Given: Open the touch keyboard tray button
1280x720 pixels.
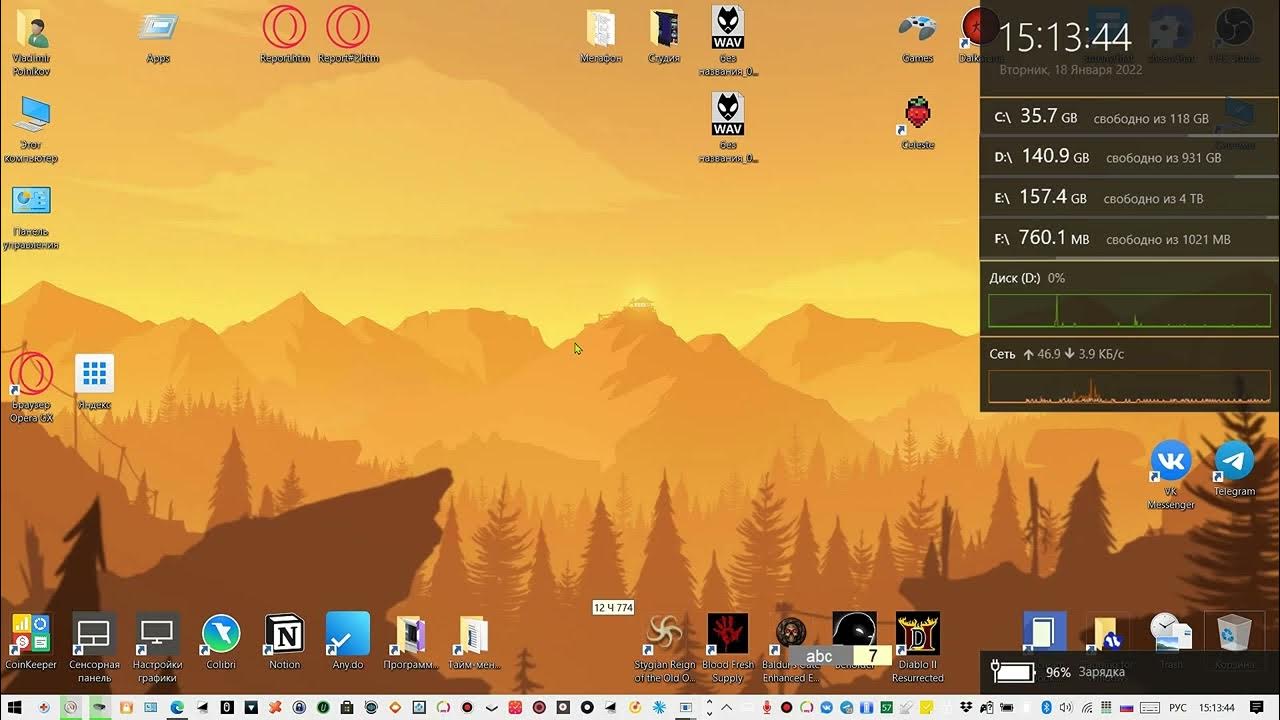Looking at the screenshot, I should (1150, 707).
